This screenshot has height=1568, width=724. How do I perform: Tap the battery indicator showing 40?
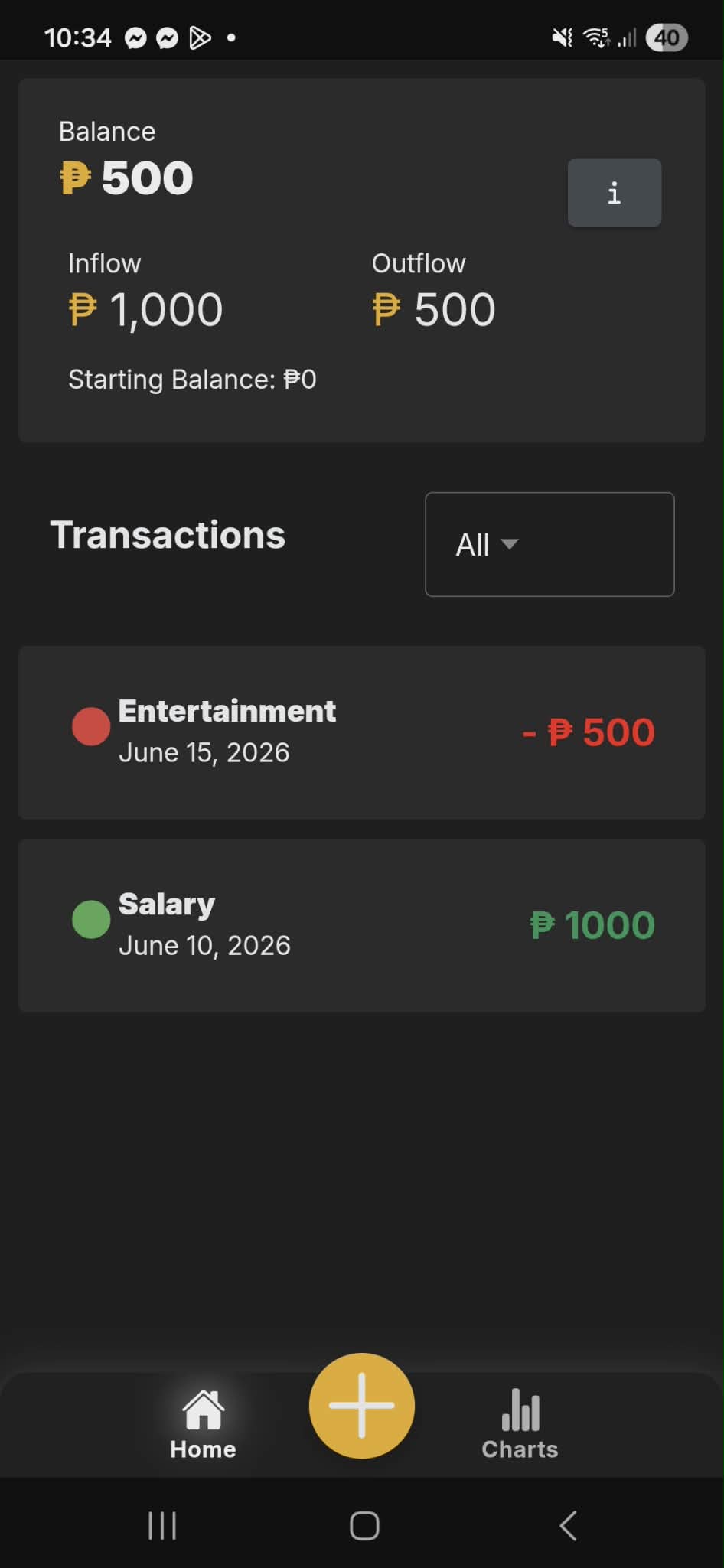click(x=667, y=37)
